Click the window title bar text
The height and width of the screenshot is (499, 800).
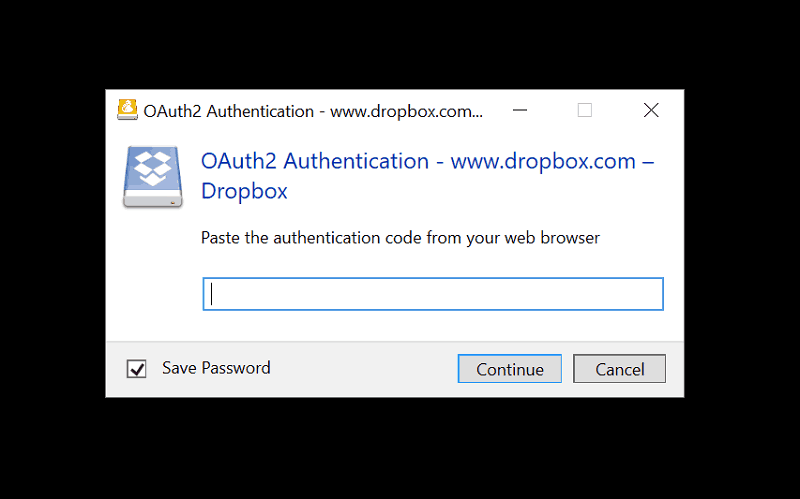[x=313, y=111]
